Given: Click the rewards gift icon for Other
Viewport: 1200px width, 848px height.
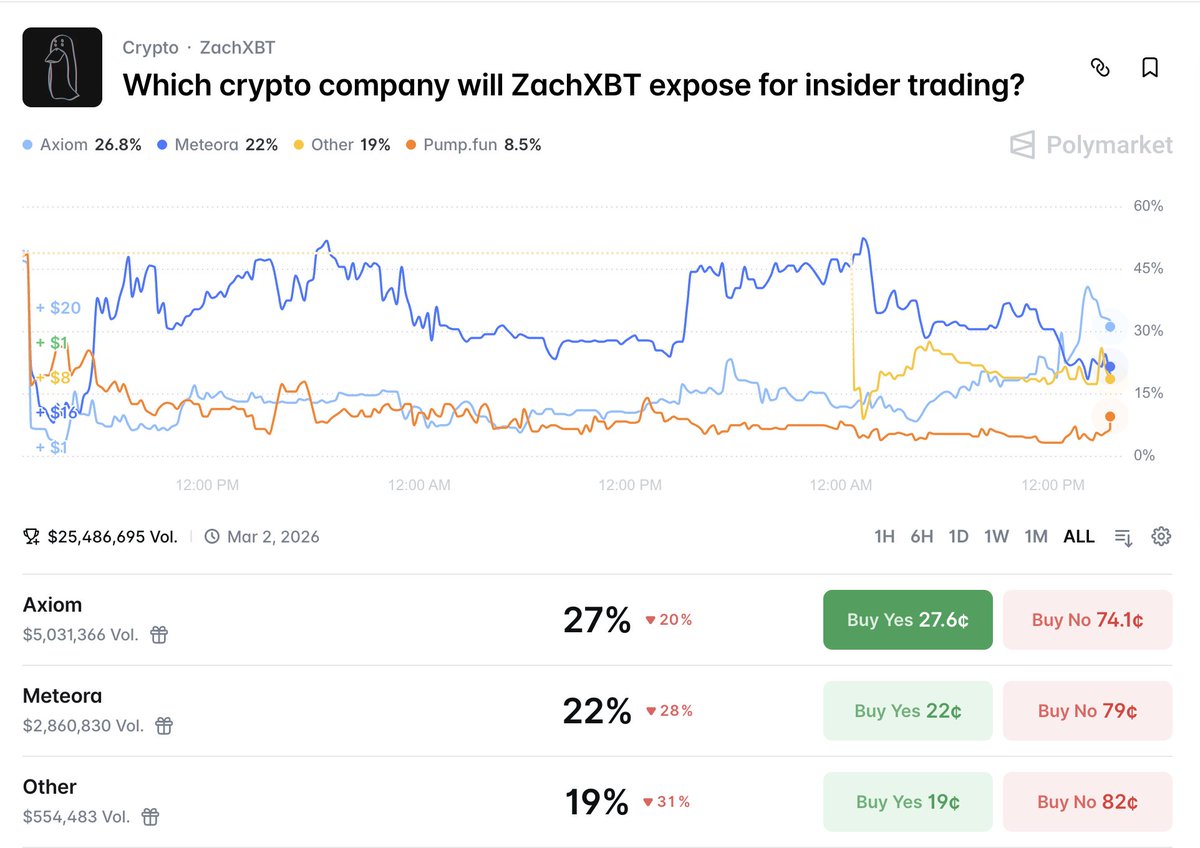Looking at the screenshot, I should [x=150, y=816].
